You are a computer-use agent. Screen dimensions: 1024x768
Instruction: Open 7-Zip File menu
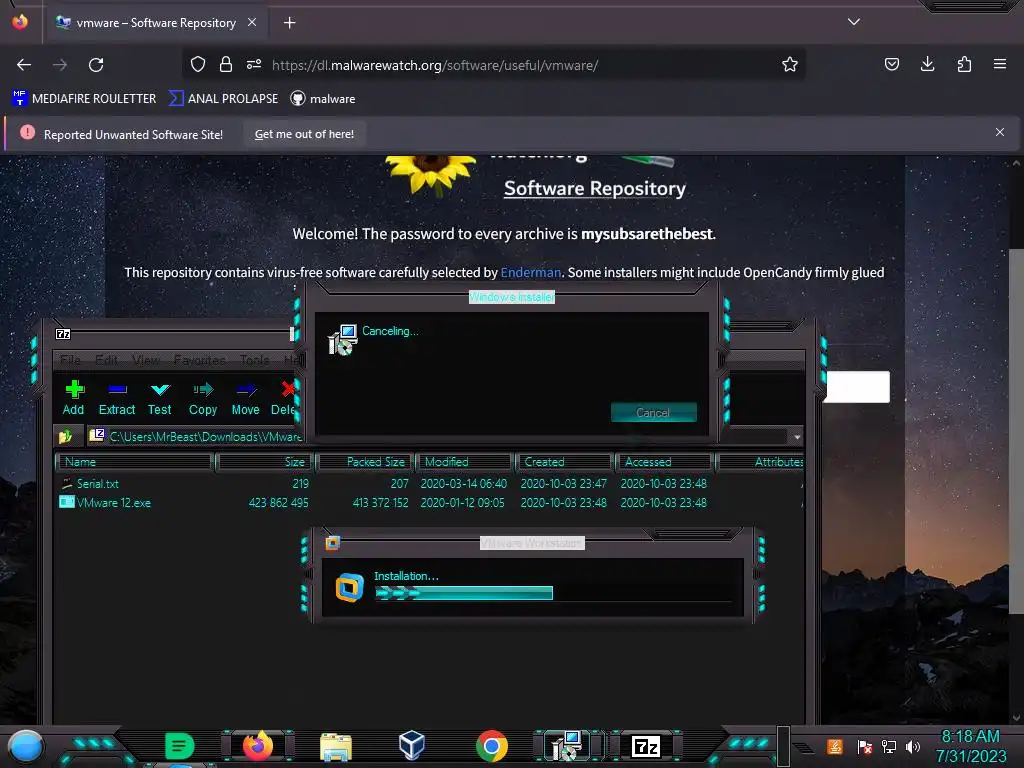tap(71, 360)
